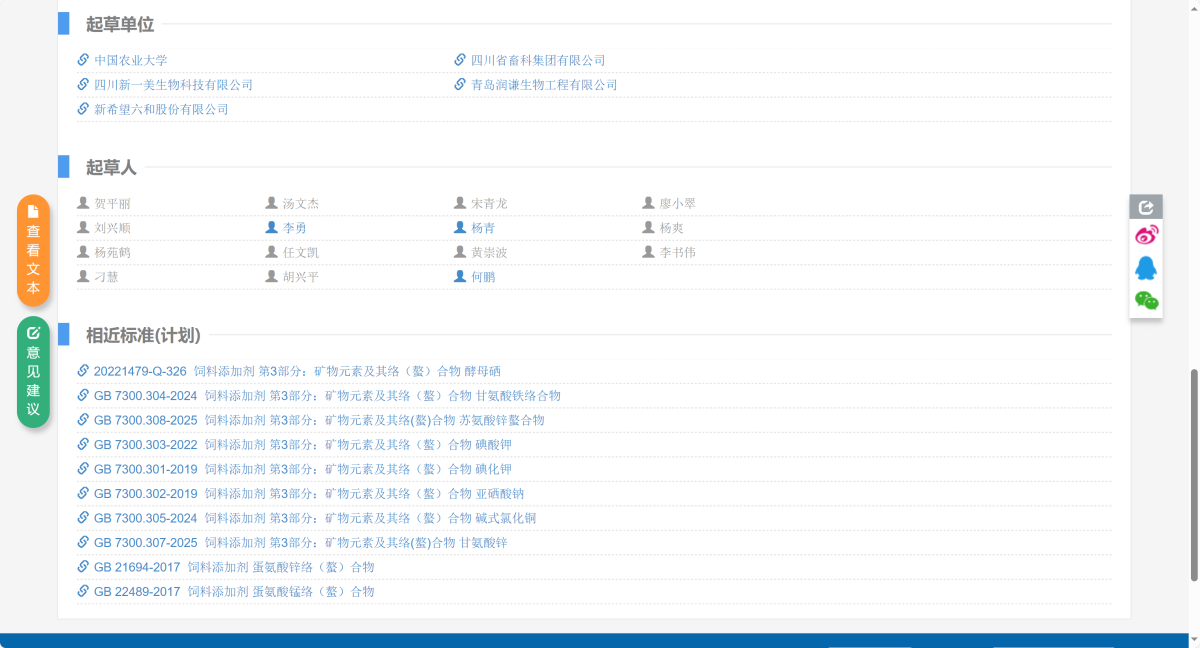Image resolution: width=1200 pixels, height=648 pixels.
Task: Click the link icon beside GB 21694-2017
Action: [x=83, y=567]
